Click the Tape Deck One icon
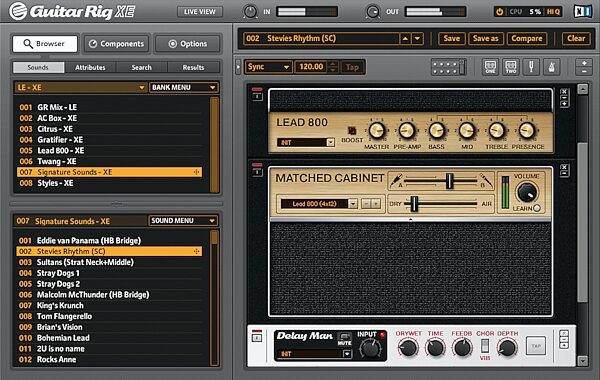The image size is (600, 380). coord(490,67)
